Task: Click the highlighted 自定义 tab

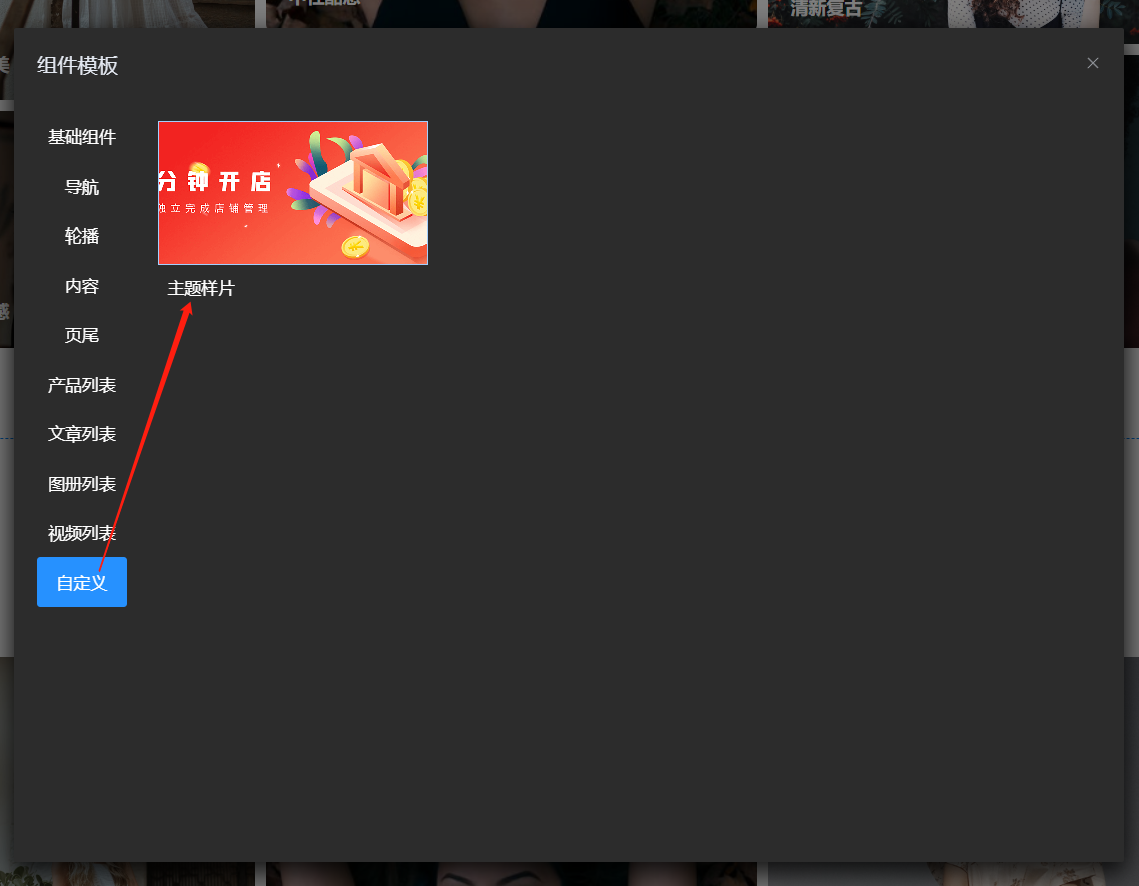Action: coord(81,582)
